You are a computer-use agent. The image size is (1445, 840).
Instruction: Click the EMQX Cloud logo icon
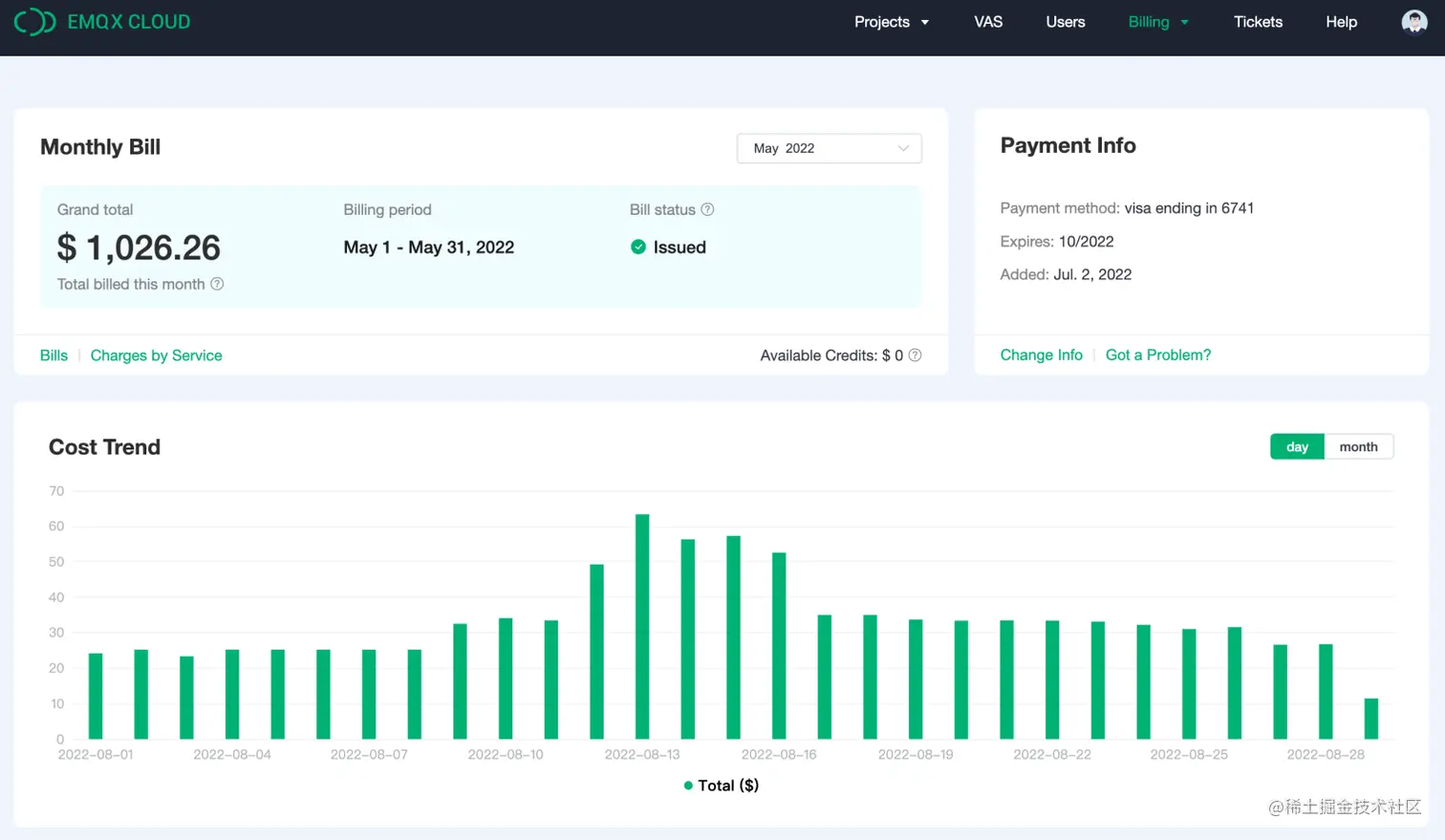pyautogui.click(x=35, y=22)
